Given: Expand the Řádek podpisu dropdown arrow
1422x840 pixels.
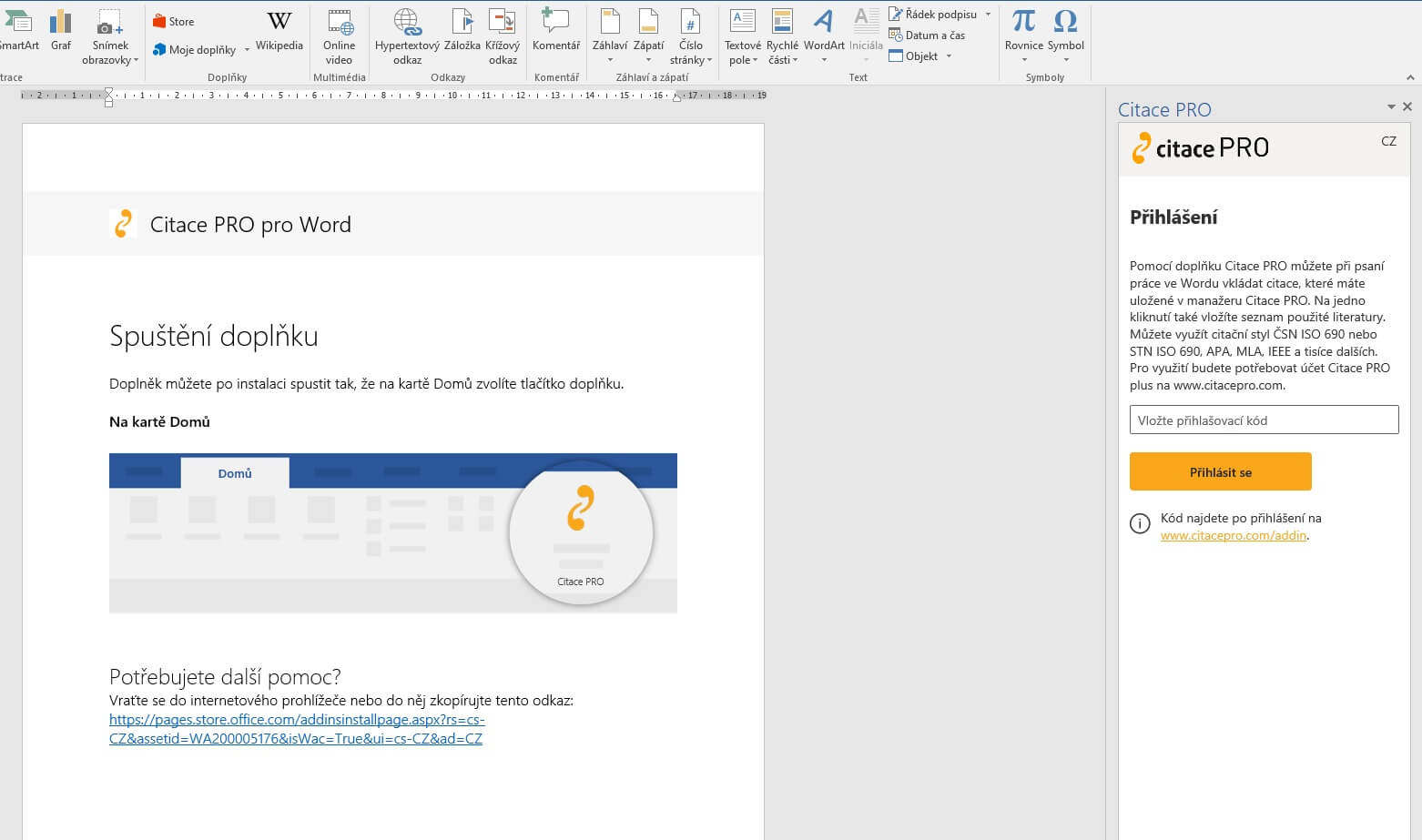Looking at the screenshot, I should [x=988, y=15].
